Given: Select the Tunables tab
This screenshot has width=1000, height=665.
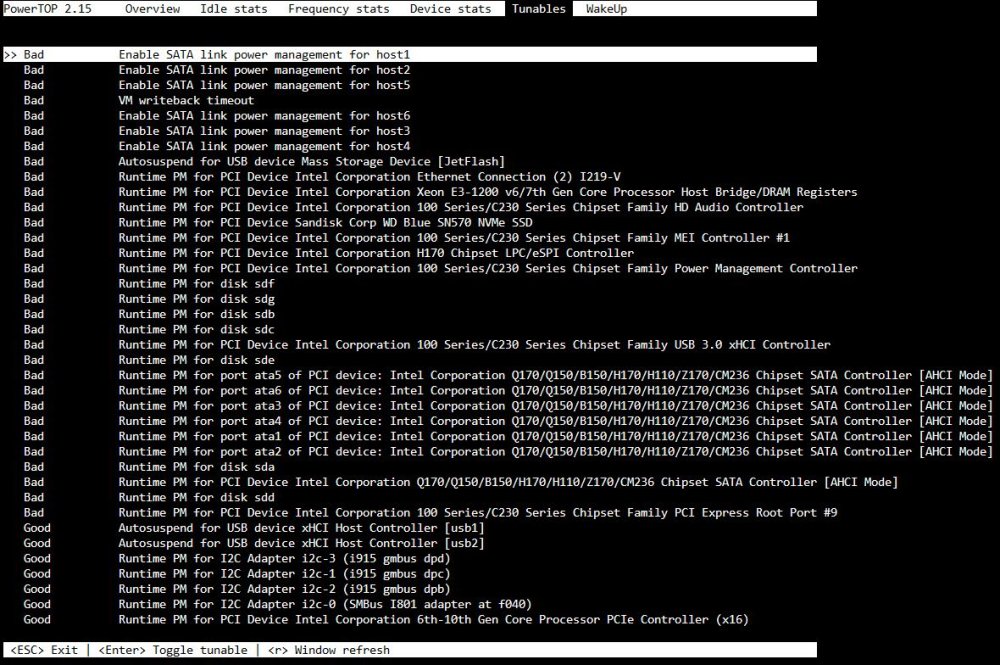Looking at the screenshot, I should point(539,9).
